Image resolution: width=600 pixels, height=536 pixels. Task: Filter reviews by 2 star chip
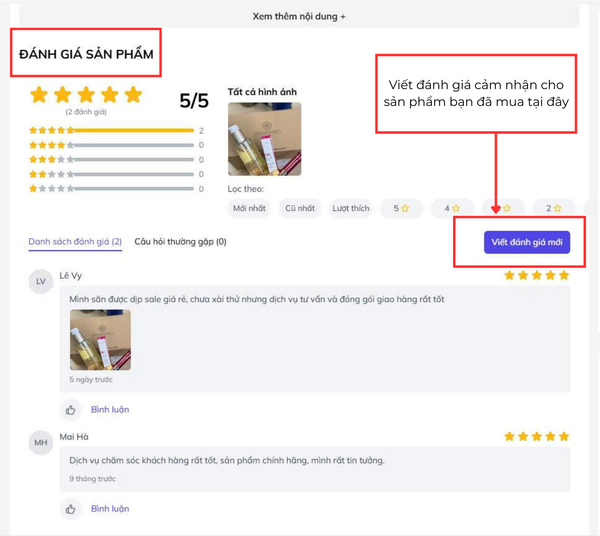click(x=554, y=208)
